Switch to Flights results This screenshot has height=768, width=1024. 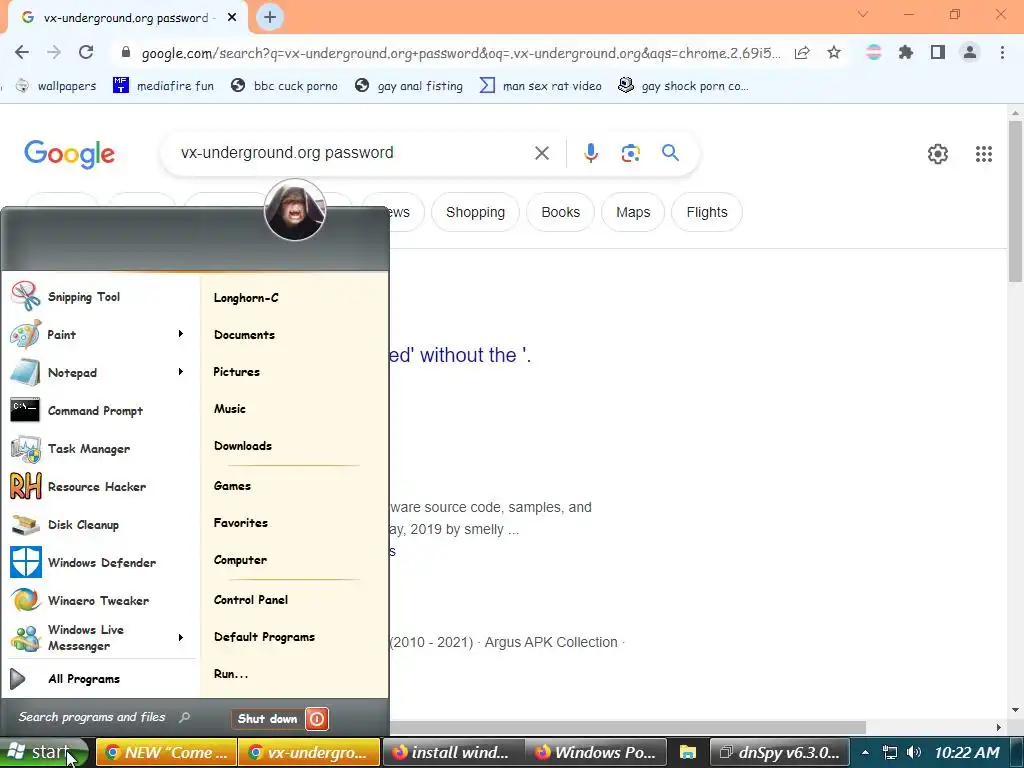pyautogui.click(x=707, y=212)
